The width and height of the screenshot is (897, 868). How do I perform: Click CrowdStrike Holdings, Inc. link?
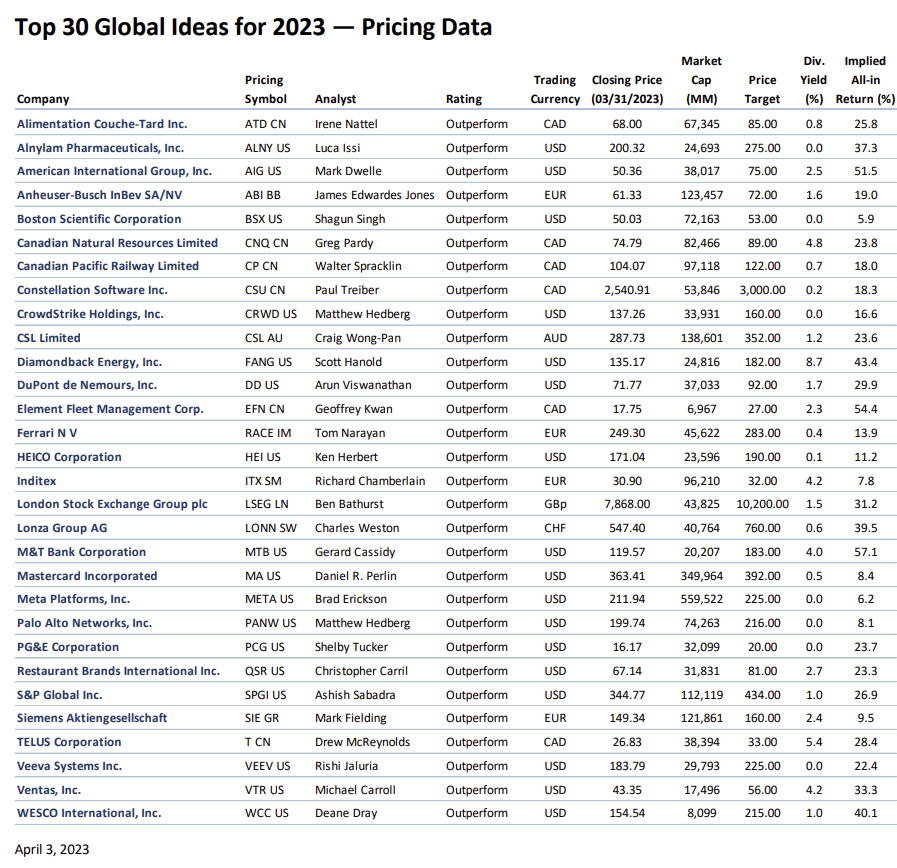click(90, 314)
